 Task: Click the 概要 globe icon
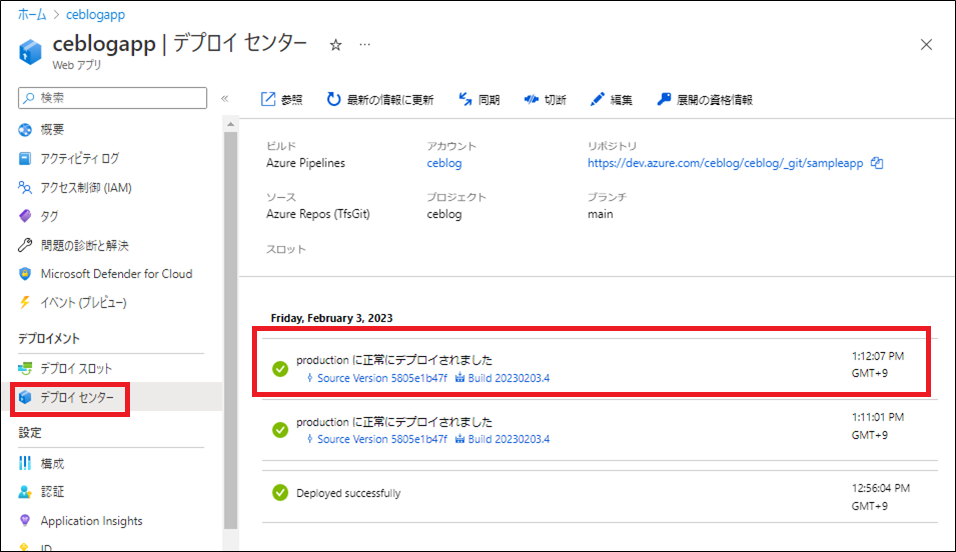[25, 129]
